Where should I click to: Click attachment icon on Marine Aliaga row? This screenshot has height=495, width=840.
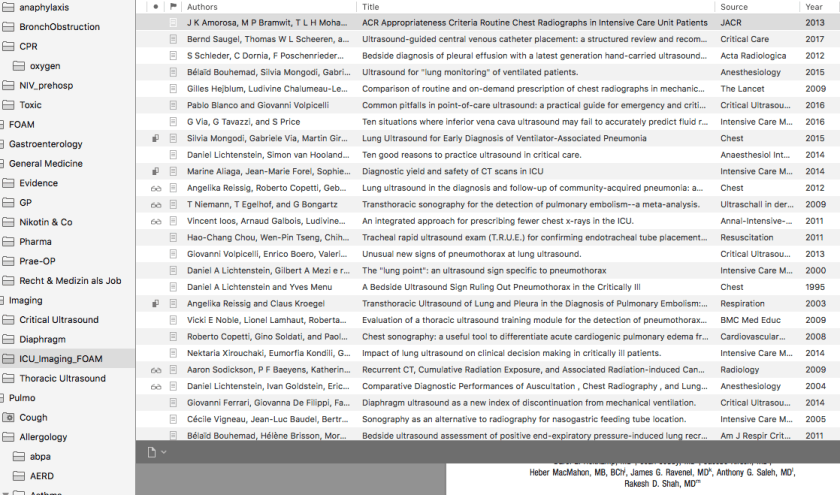pyautogui.click(x=155, y=171)
